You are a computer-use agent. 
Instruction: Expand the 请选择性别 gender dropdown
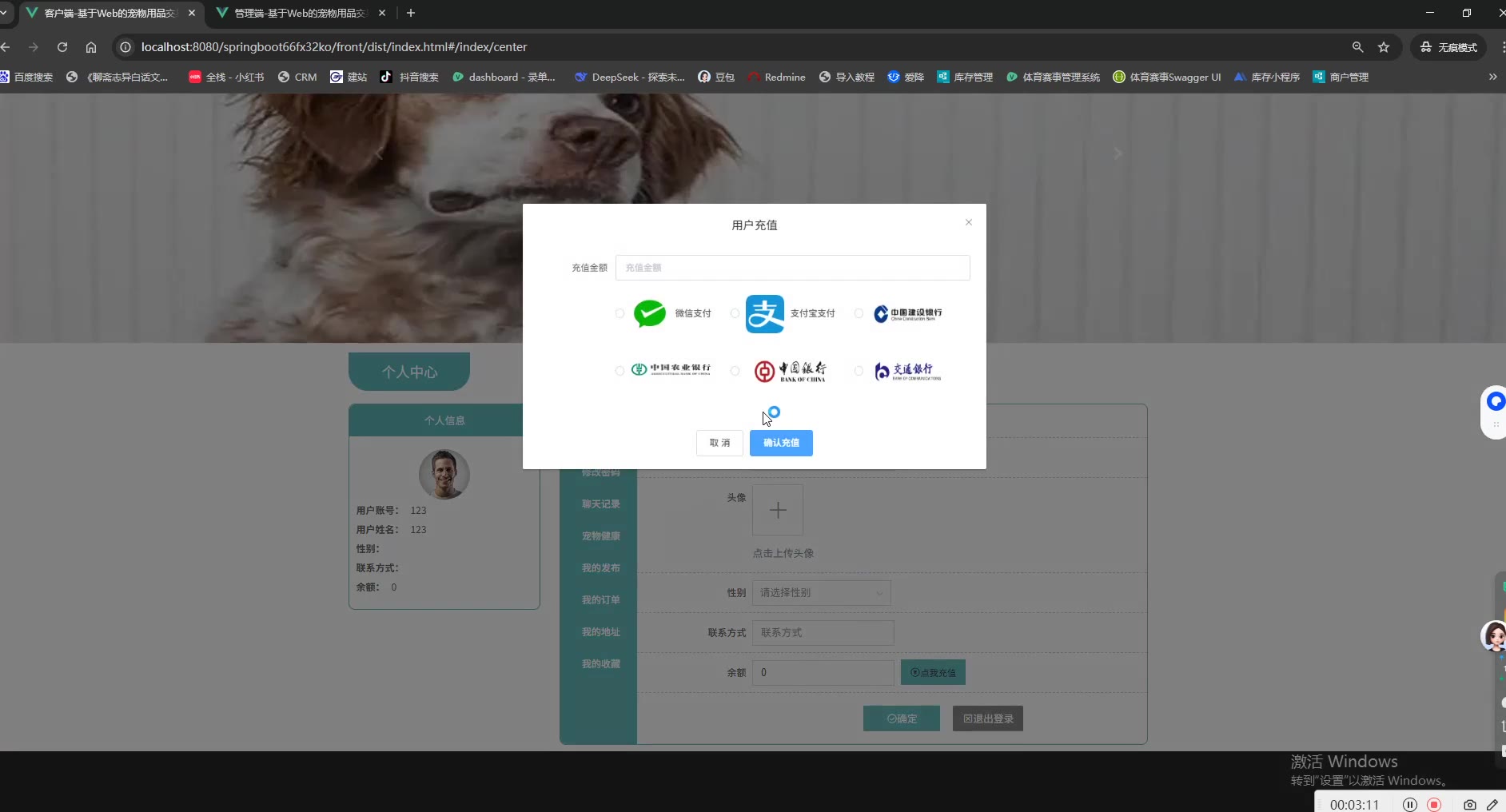tap(822, 593)
